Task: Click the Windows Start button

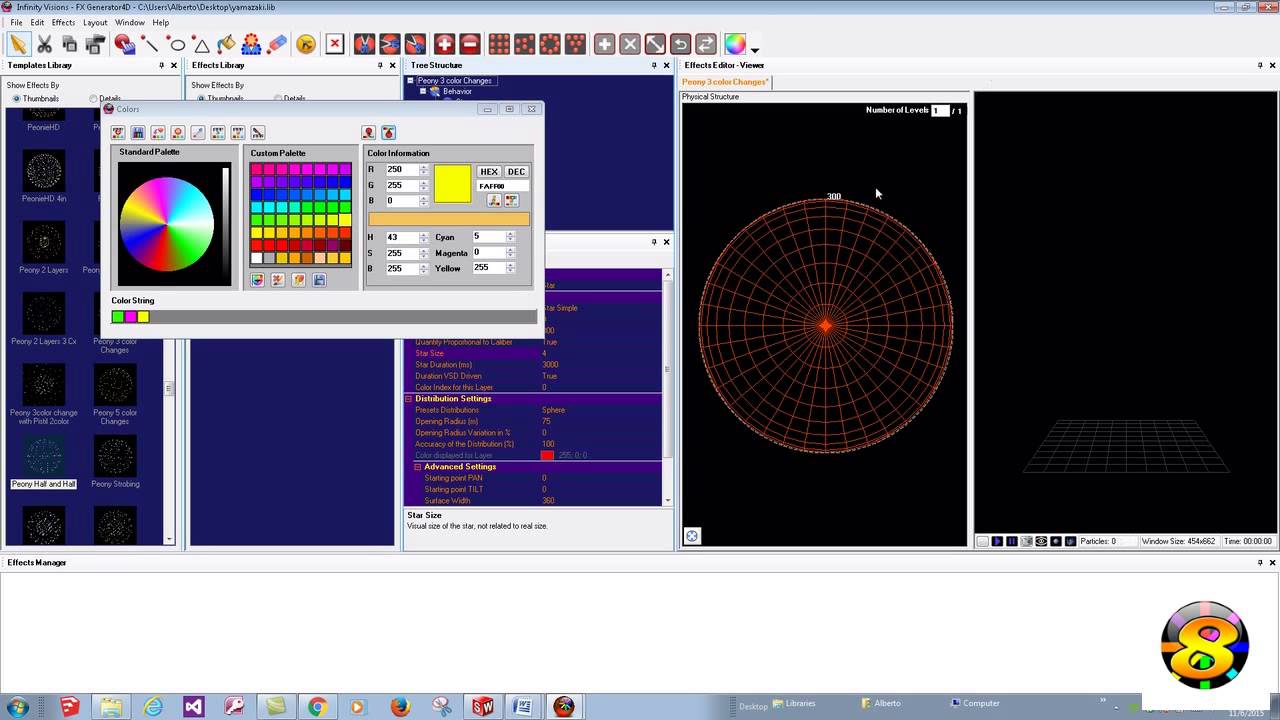Action: [17, 707]
